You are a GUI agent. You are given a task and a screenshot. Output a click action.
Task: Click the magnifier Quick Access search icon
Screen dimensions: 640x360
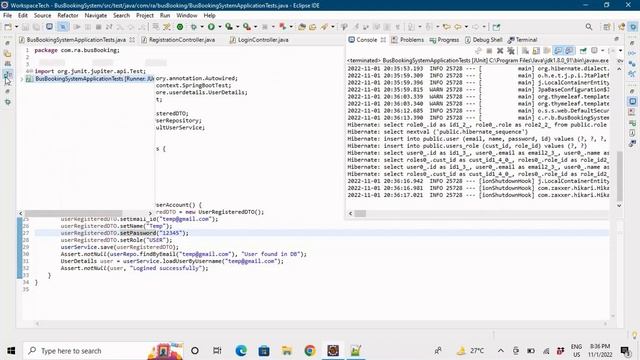(x=589, y=27)
